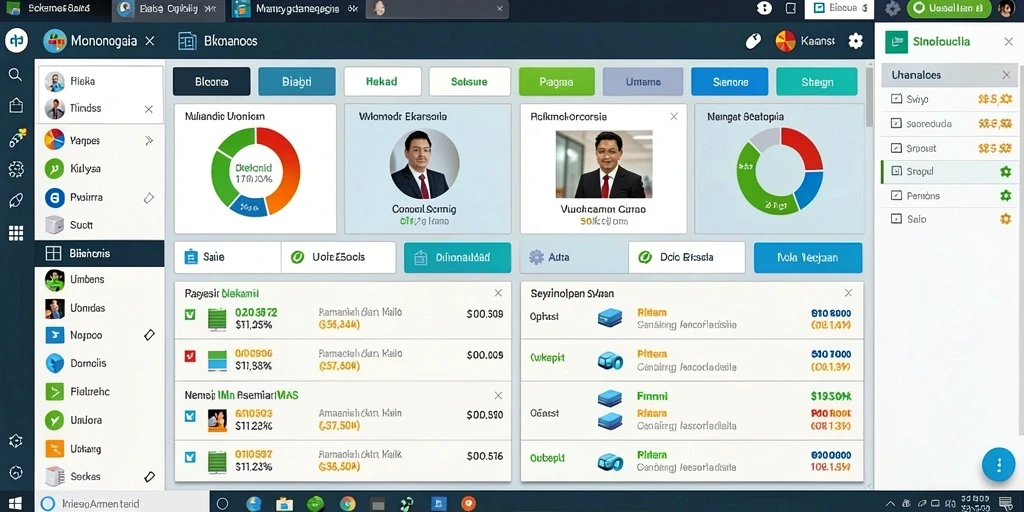Screen dimensions: 1024x512
Task: Select the Hekad tab
Action: pyautogui.click(x=381, y=82)
